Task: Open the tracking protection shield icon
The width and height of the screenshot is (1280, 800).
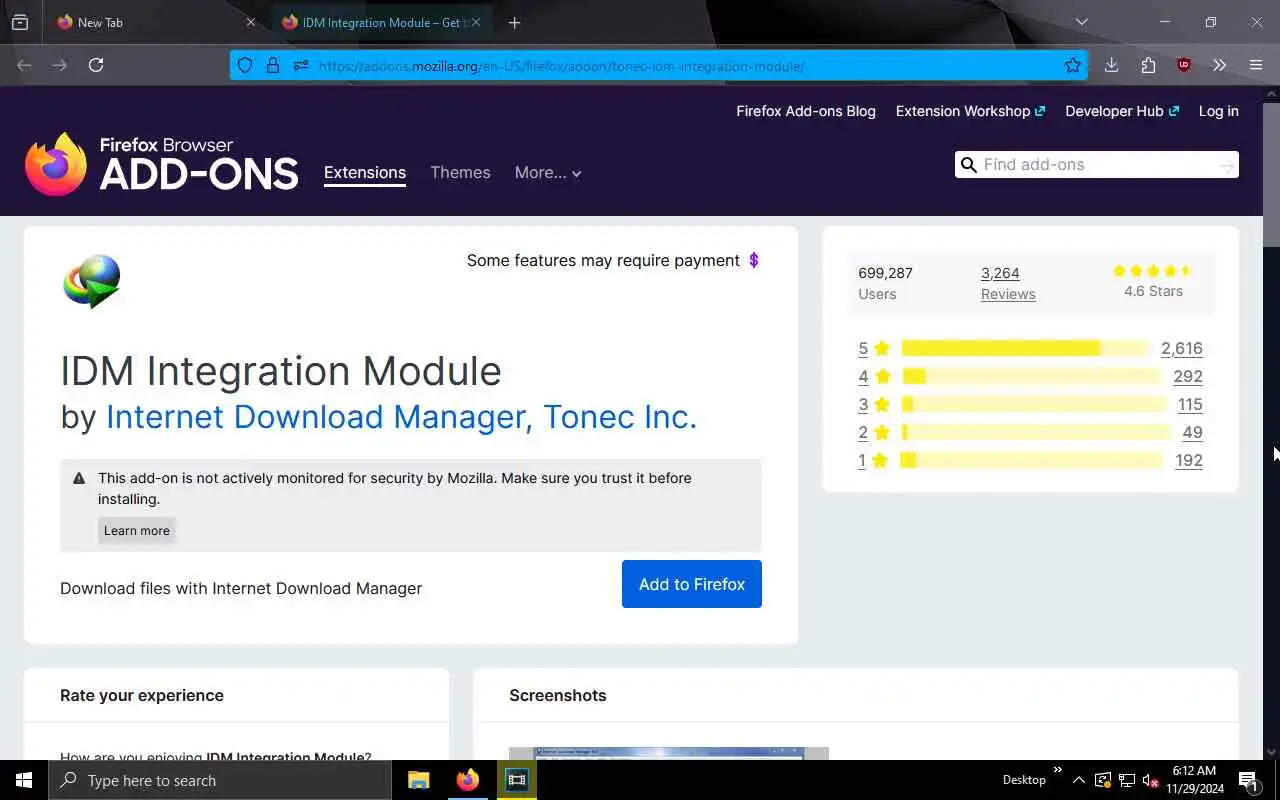Action: [245, 65]
